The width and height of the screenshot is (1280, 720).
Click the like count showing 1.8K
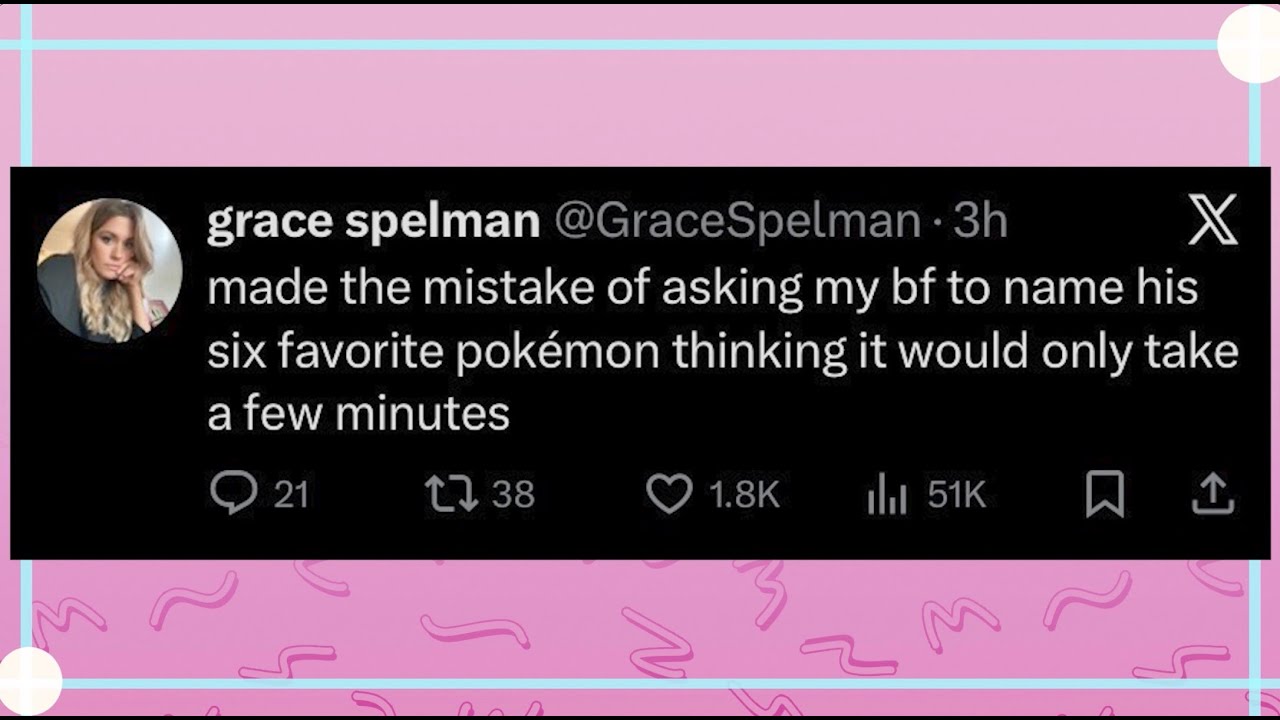point(742,494)
